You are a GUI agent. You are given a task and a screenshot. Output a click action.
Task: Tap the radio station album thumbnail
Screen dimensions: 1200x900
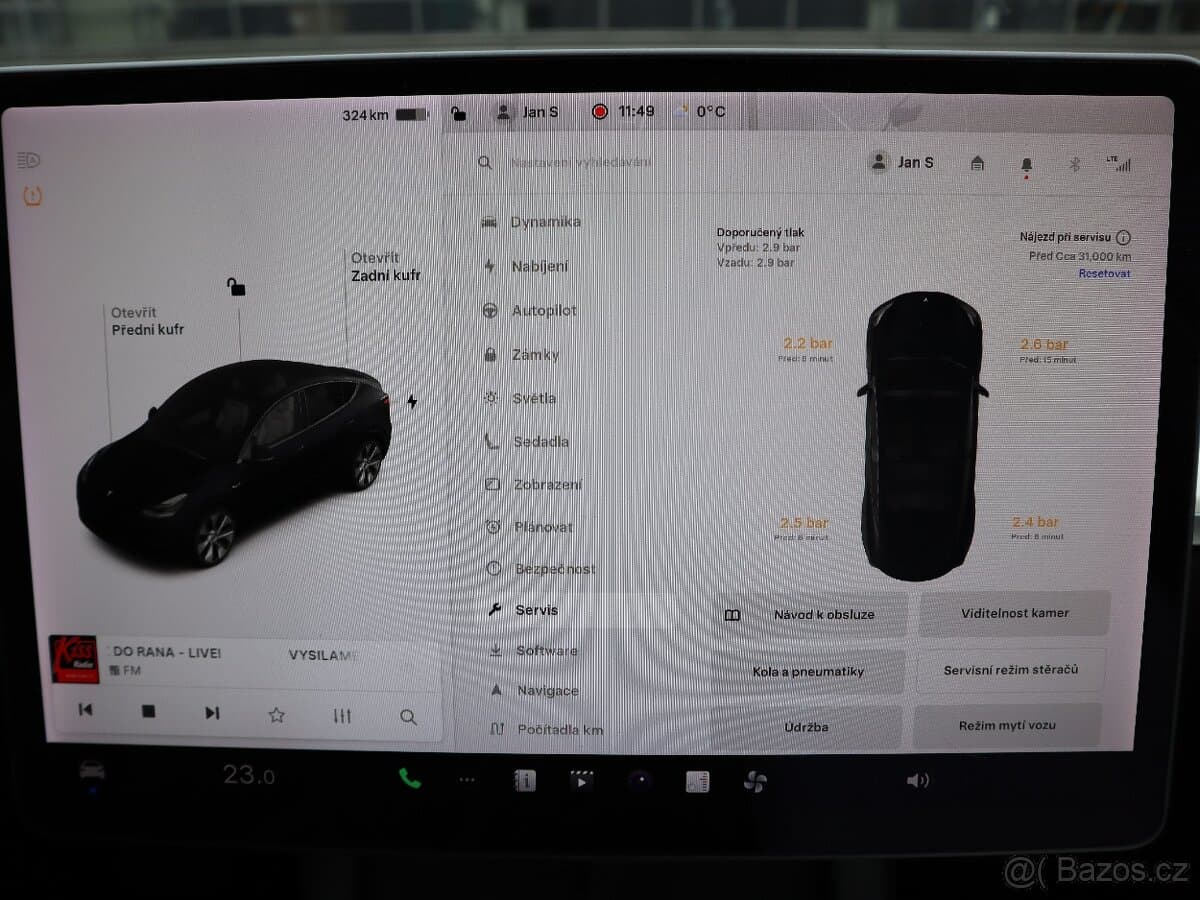(x=74, y=659)
